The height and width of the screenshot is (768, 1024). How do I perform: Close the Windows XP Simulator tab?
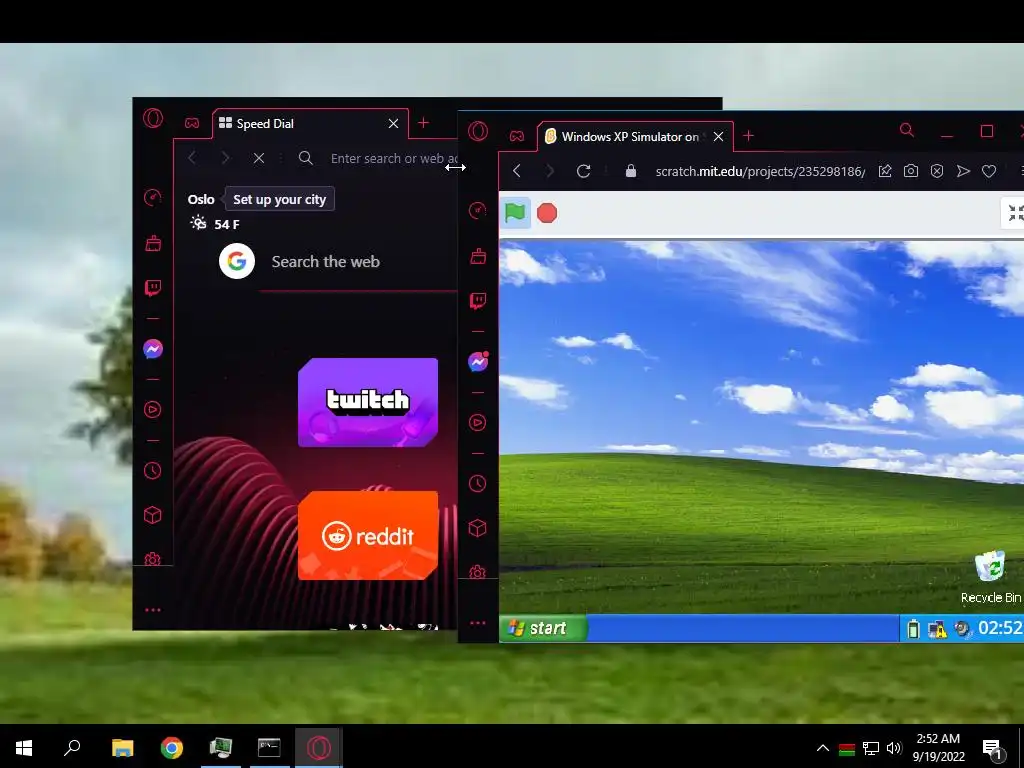tap(718, 136)
